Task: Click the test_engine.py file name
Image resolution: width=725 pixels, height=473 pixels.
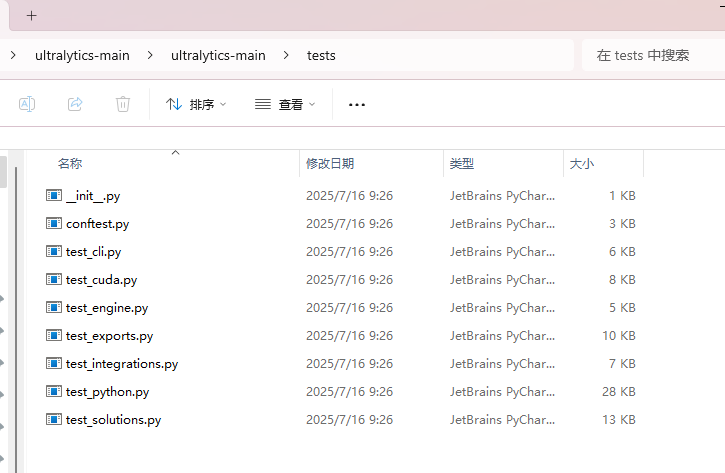Action: (107, 308)
